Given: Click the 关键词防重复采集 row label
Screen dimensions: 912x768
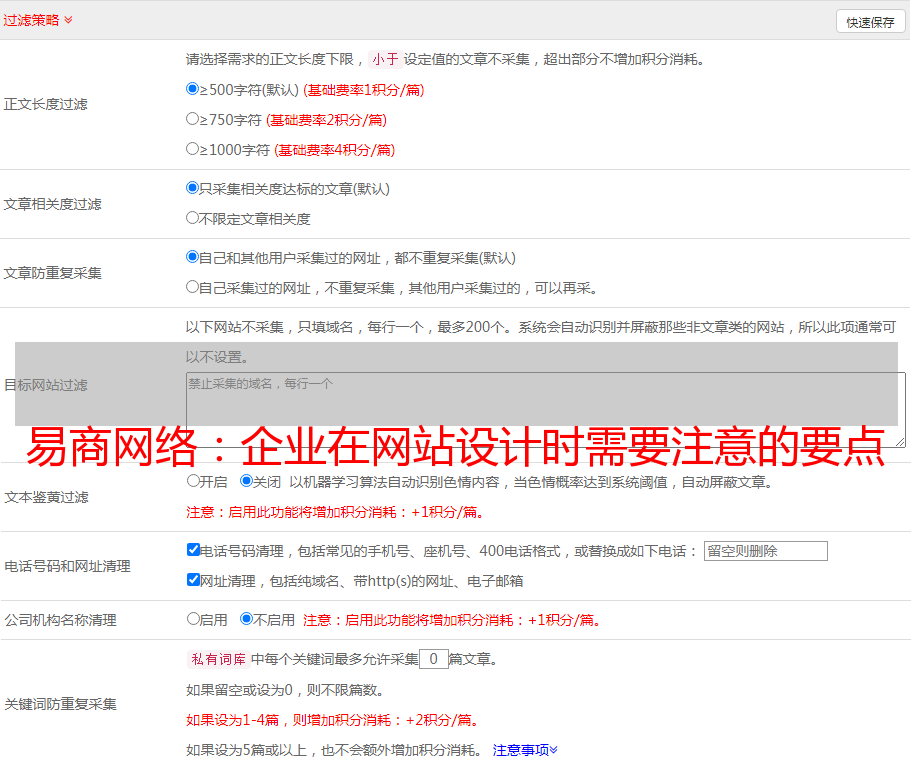Looking at the screenshot, I should [x=60, y=704].
